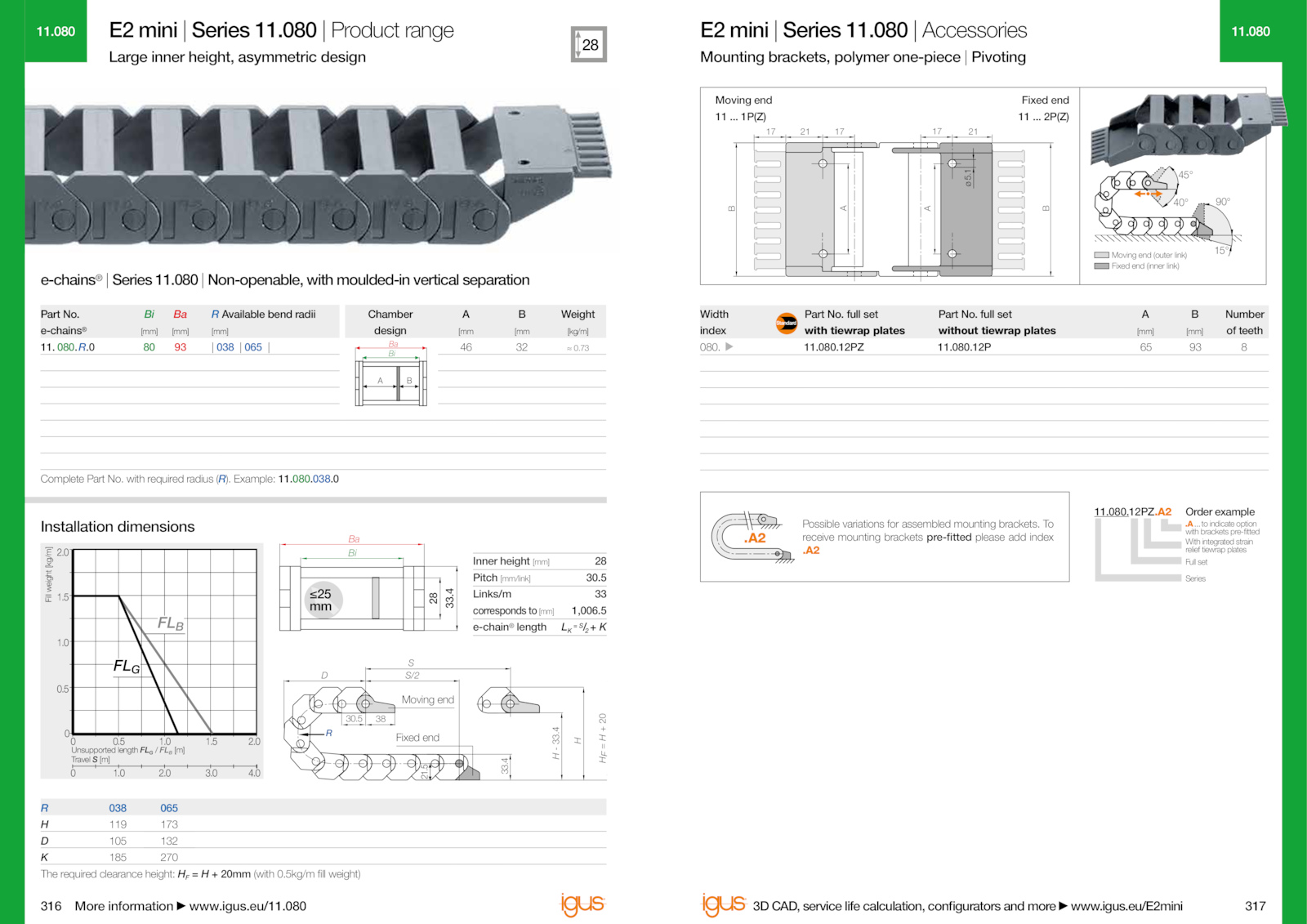The height and width of the screenshot is (924, 1307).
Task: Click the Links/m value 33
Action: pos(600,594)
